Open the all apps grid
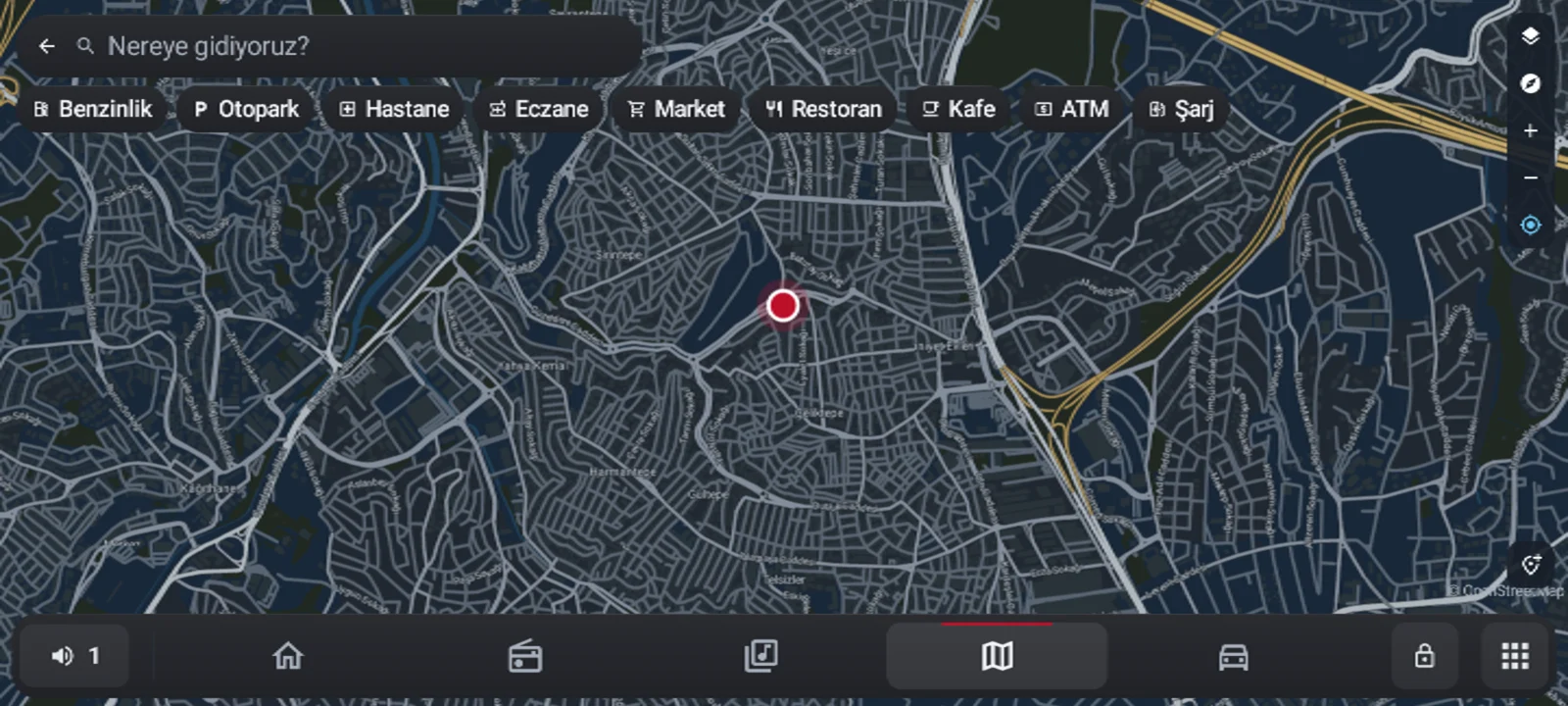Image resolution: width=1568 pixels, height=706 pixels. tap(1515, 656)
